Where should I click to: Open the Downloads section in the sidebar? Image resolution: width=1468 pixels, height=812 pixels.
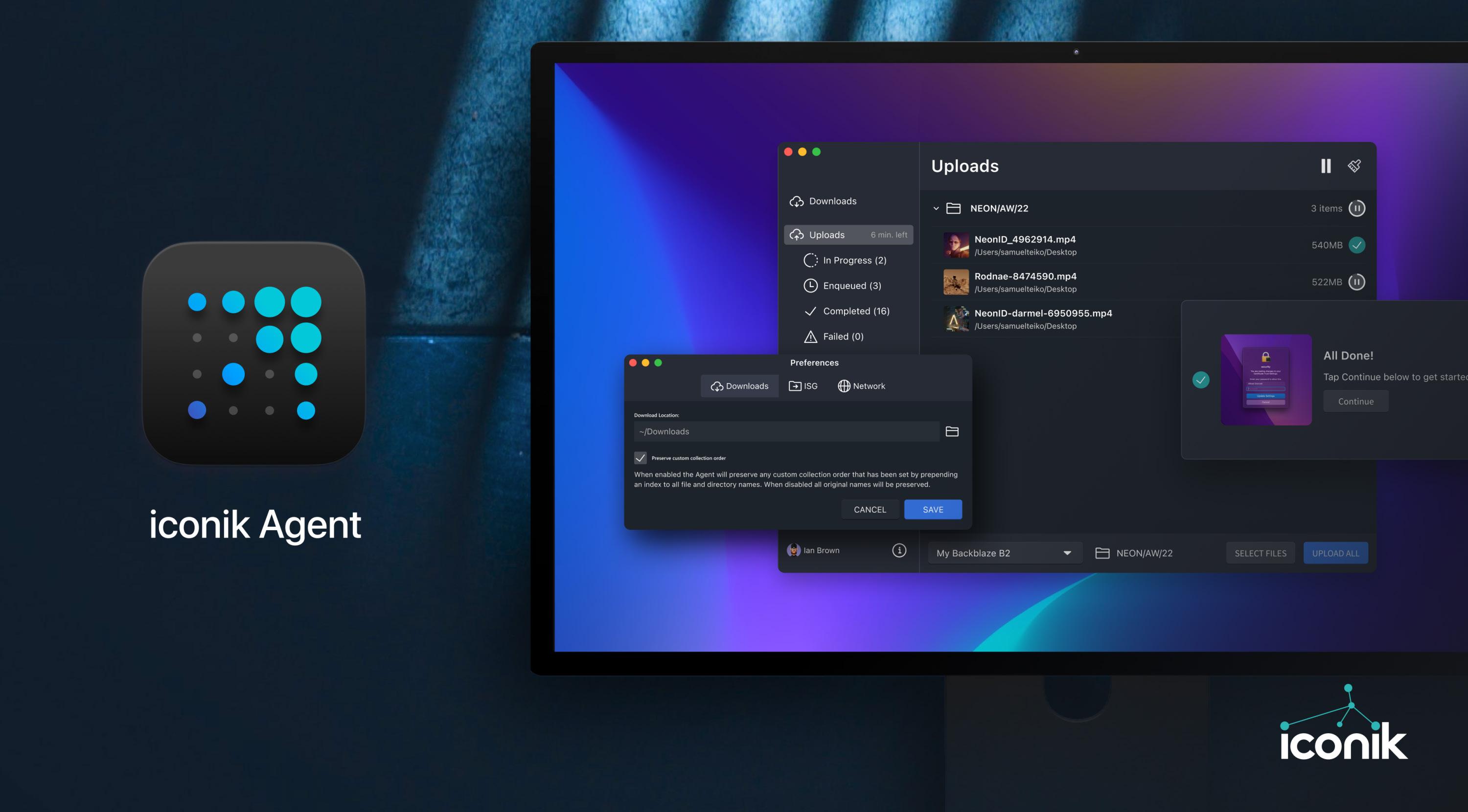tap(832, 201)
